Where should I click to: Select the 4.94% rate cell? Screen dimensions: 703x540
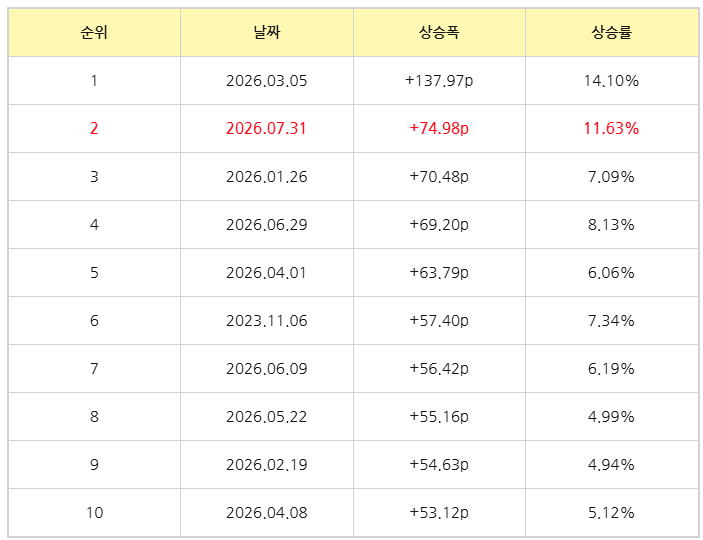(612, 465)
